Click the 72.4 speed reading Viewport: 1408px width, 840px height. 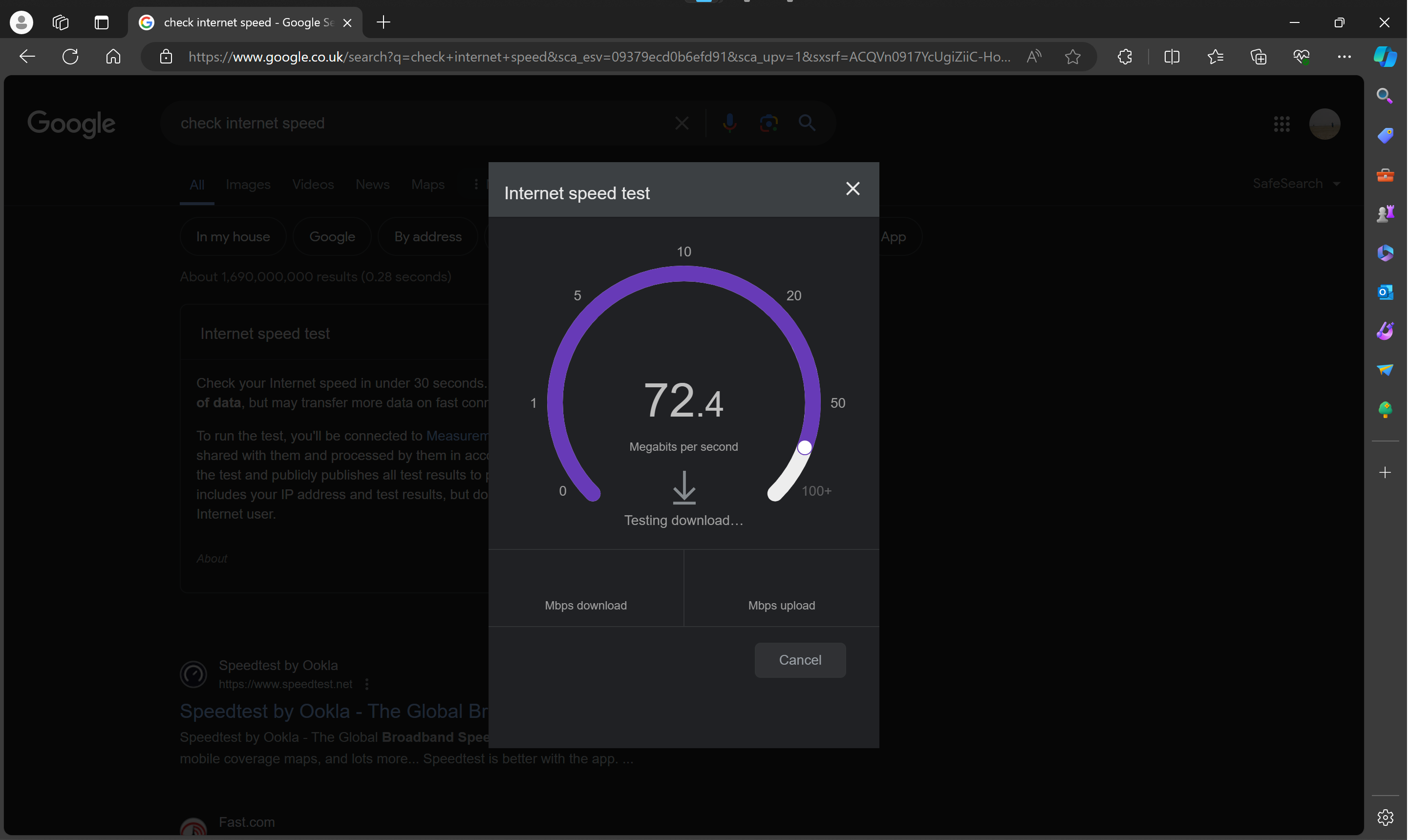point(683,400)
